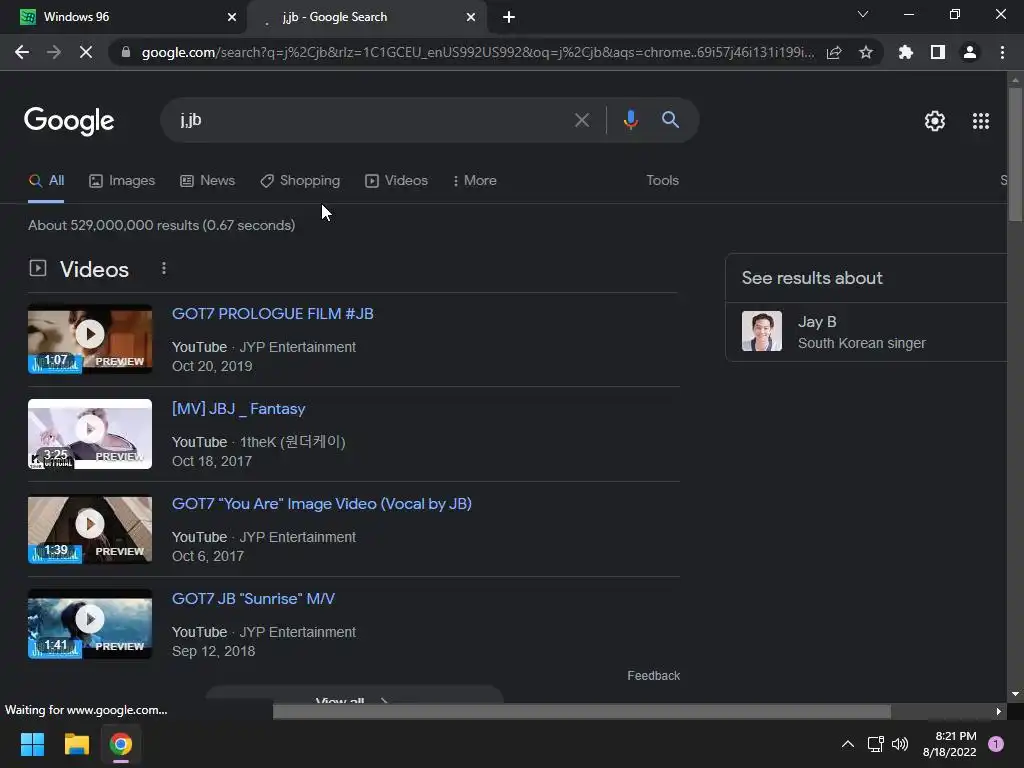Click the scrollbar right arrow
The height and width of the screenshot is (768, 1024).
999,711
